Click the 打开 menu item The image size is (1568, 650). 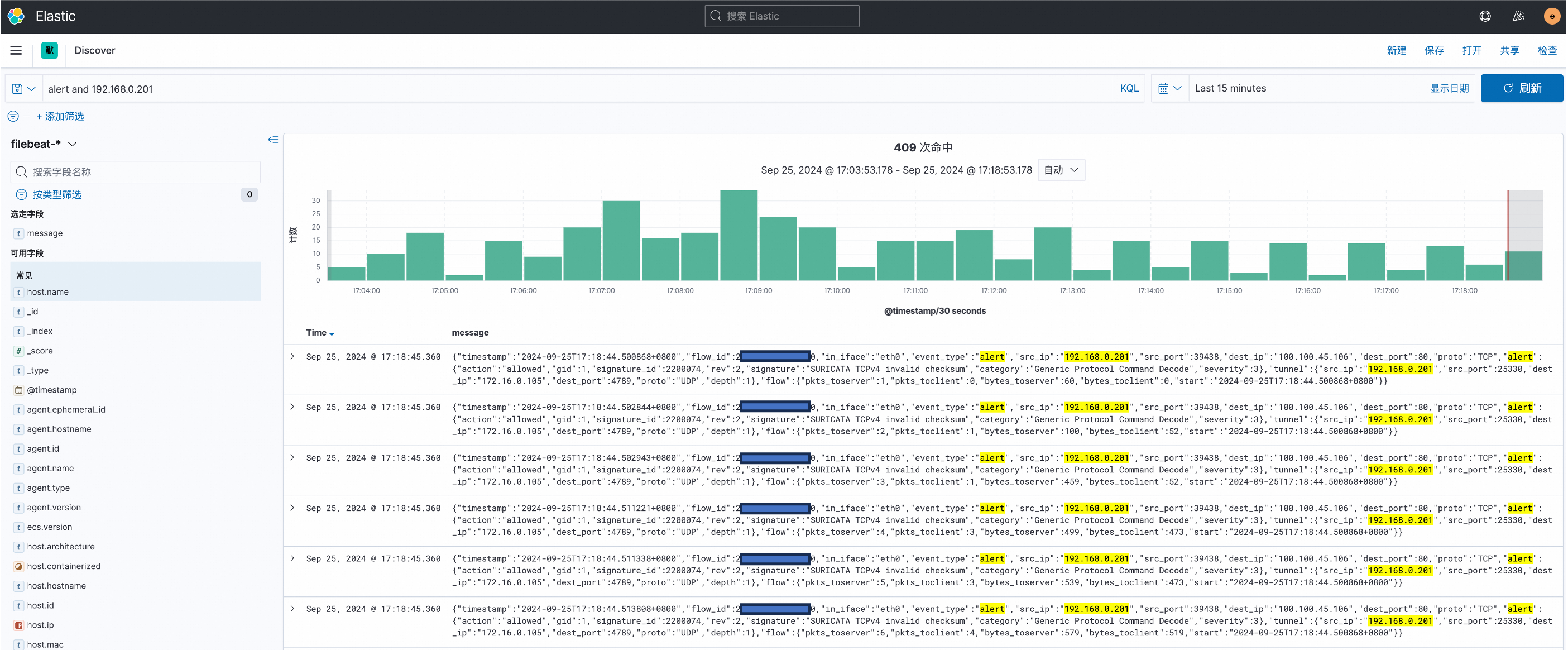pyautogui.click(x=1472, y=51)
